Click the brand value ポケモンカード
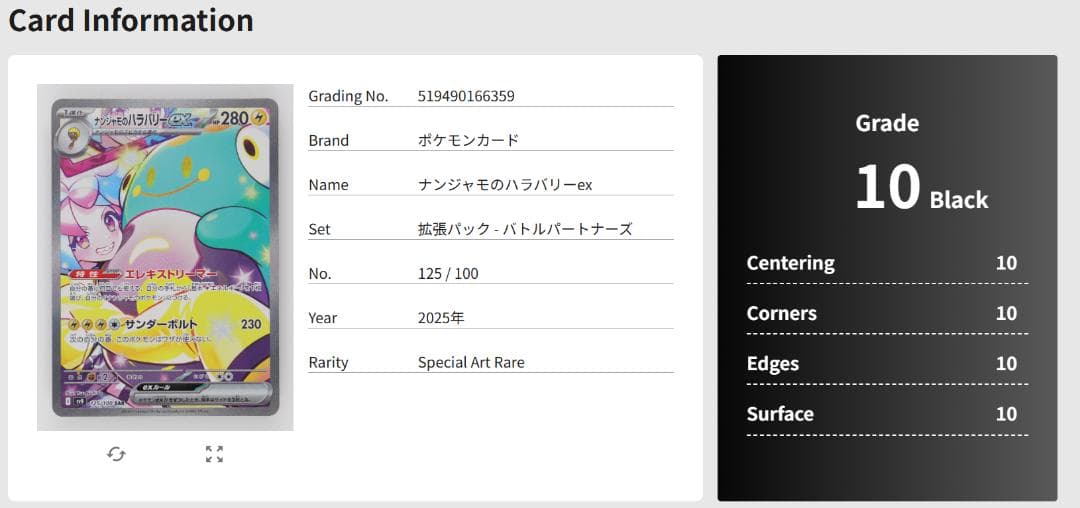1080x508 pixels. tap(468, 140)
